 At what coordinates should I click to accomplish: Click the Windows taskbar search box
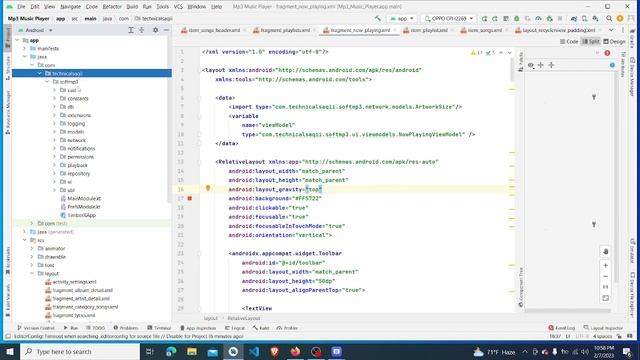click(80, 351)
